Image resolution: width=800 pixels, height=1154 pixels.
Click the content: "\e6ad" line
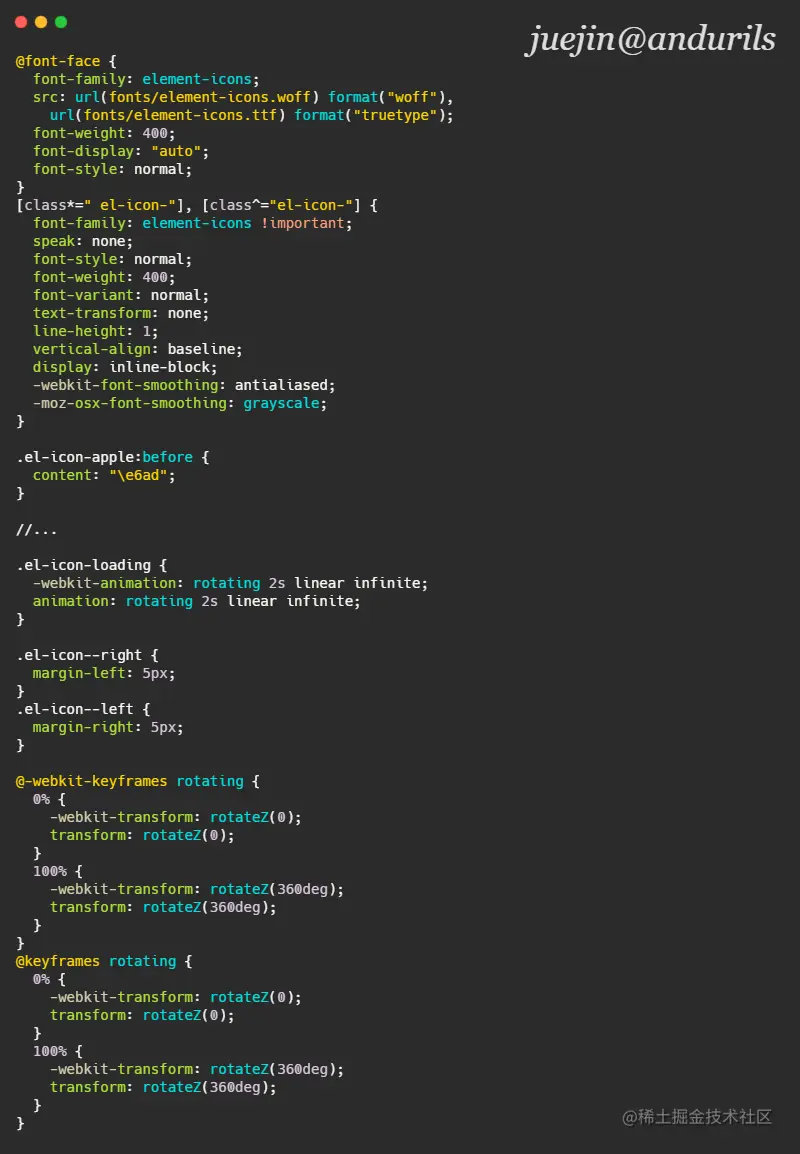tap(104, 475)
